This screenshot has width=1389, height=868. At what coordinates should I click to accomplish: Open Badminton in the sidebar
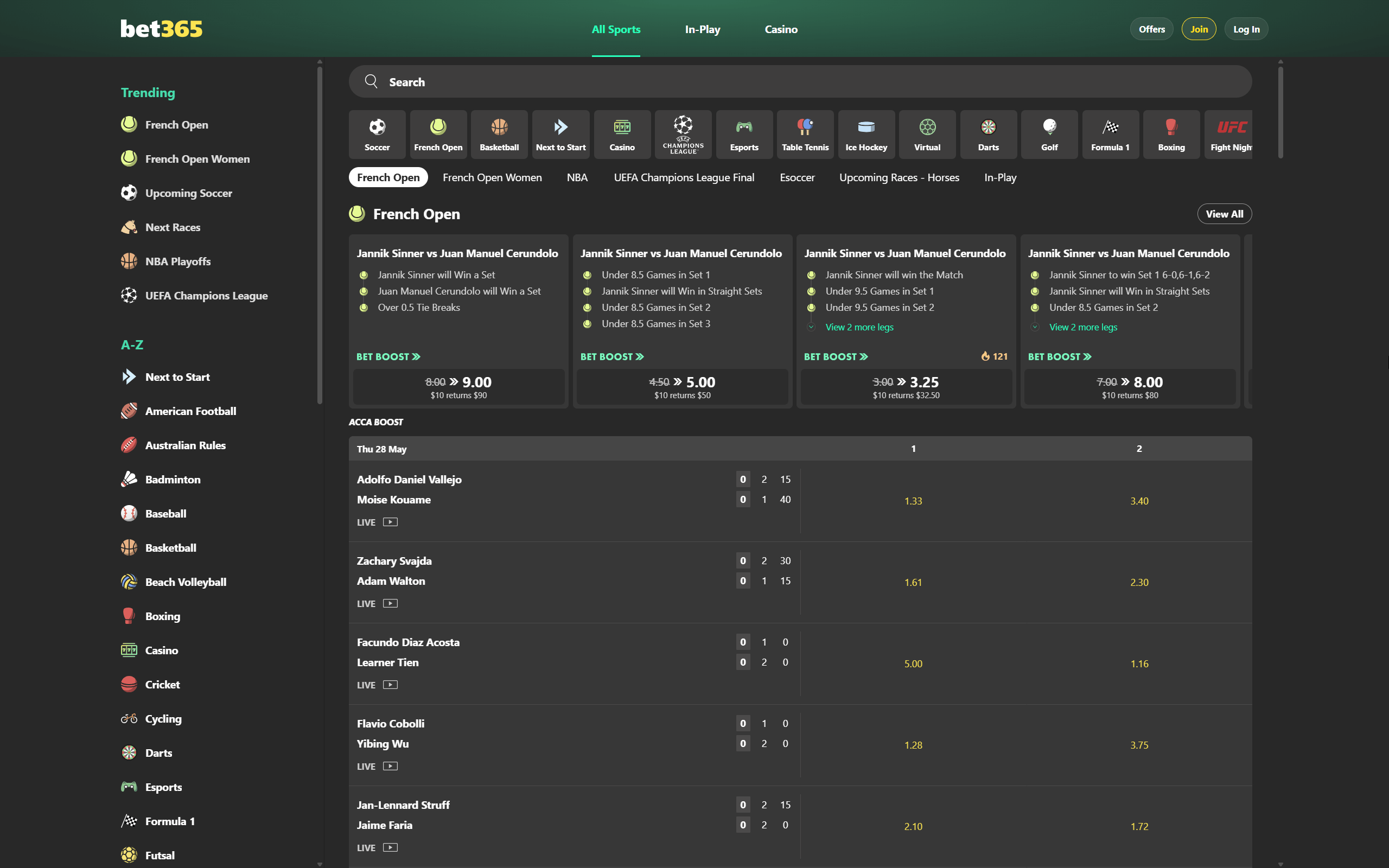(161, 480)
